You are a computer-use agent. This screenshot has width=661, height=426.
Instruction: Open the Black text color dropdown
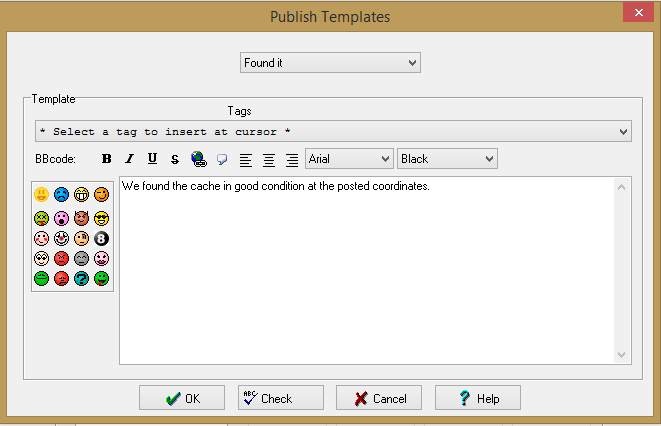[x=447, y=159]
